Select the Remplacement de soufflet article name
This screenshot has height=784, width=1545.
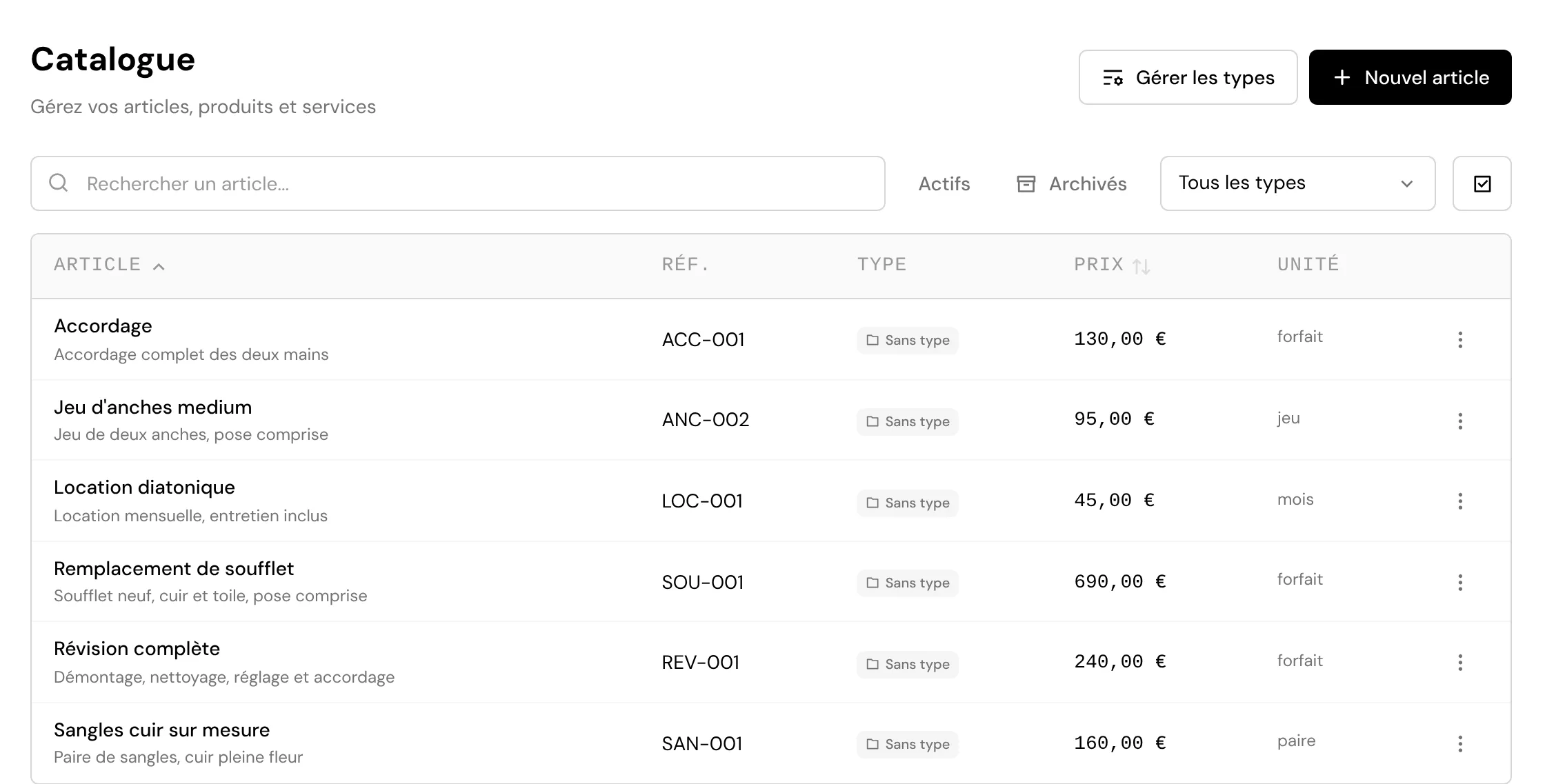pyautogui.click(x=174, y=569)
